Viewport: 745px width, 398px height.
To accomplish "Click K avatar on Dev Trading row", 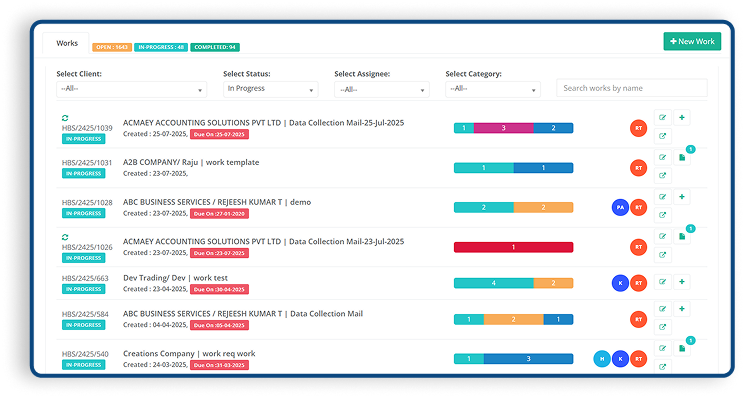I will 620,283.
